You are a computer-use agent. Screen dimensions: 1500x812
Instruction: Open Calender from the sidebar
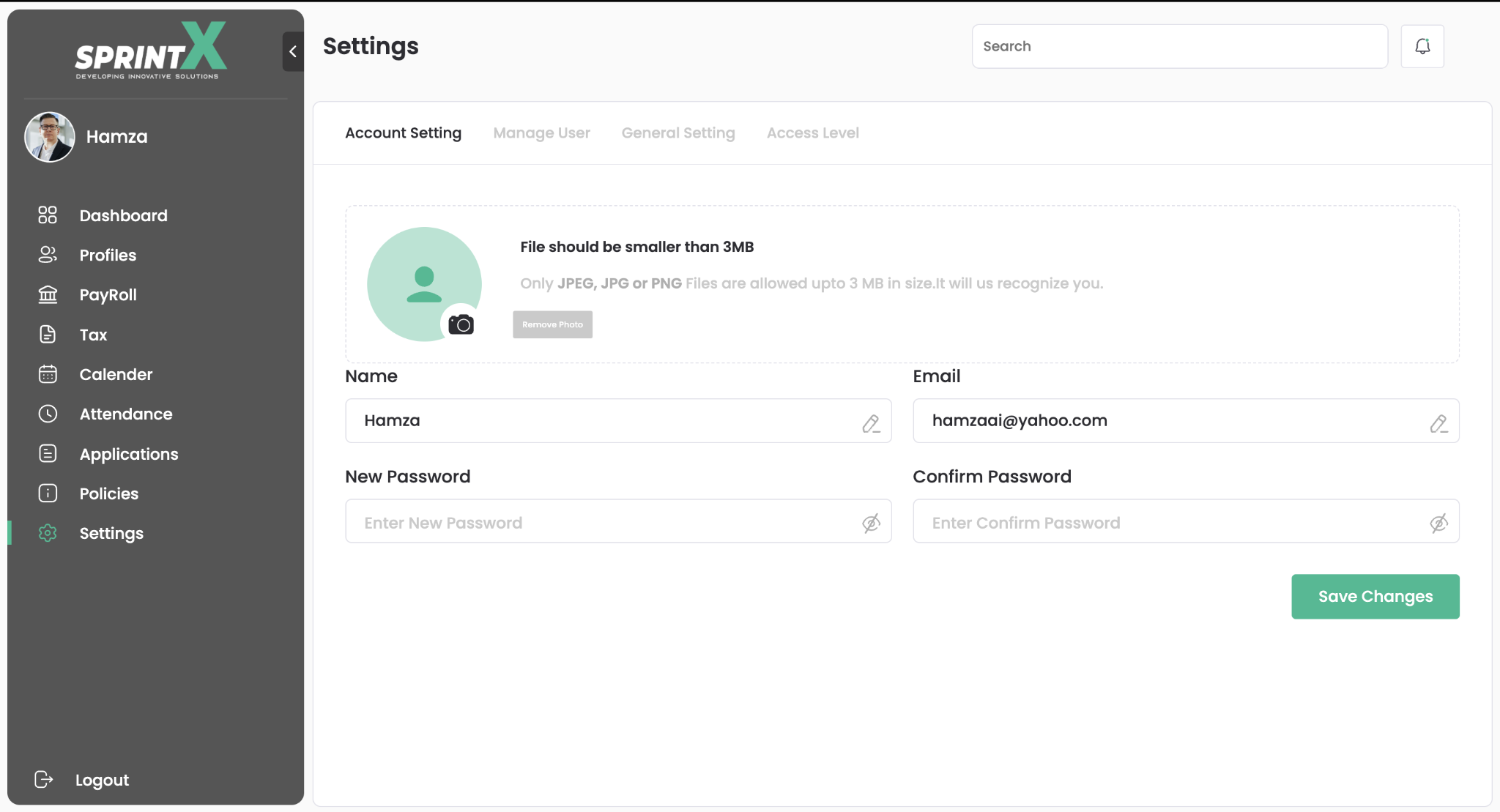pos(116,374)
